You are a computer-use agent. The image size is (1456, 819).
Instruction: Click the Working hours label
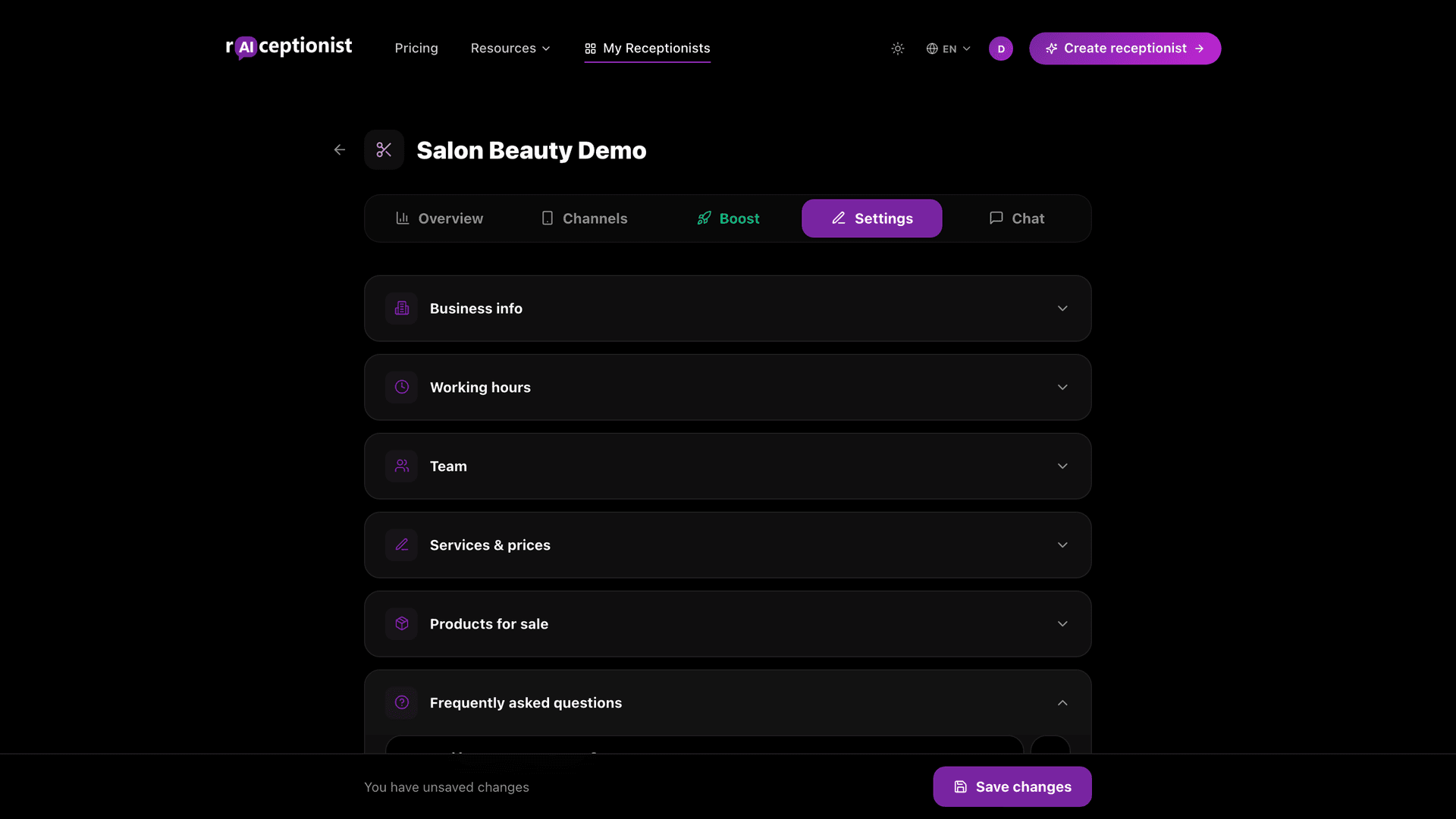pos(480,388)
